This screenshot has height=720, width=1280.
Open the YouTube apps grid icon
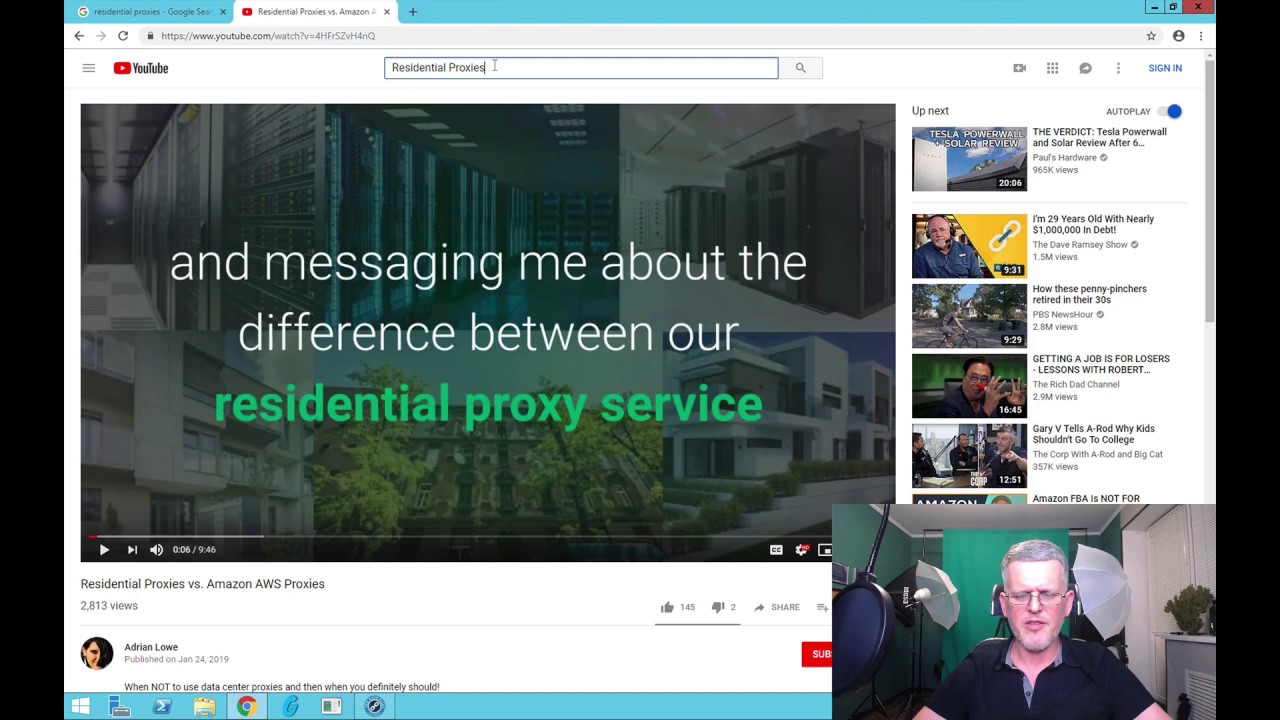pyautogui.click(x=1052, y=68)
